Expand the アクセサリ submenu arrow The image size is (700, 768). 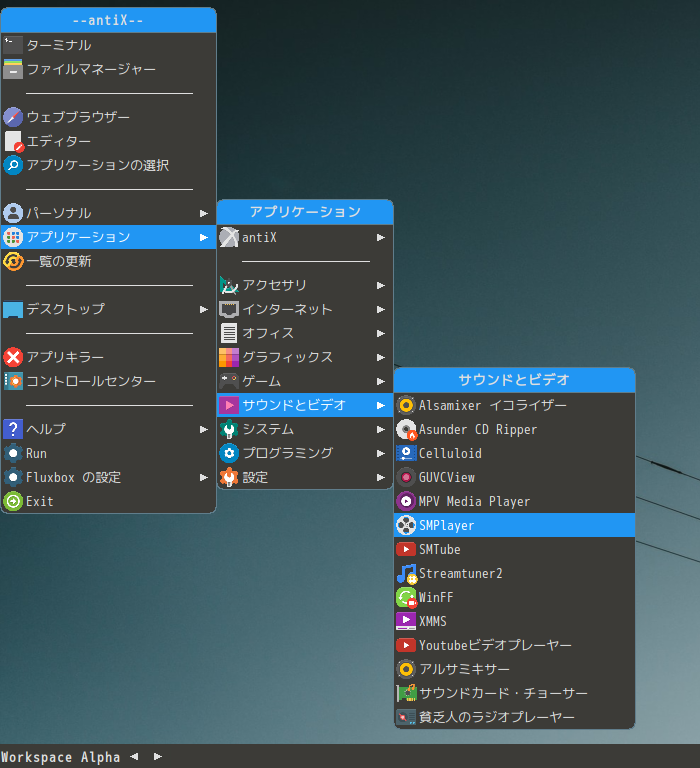(x=381, y=286)
